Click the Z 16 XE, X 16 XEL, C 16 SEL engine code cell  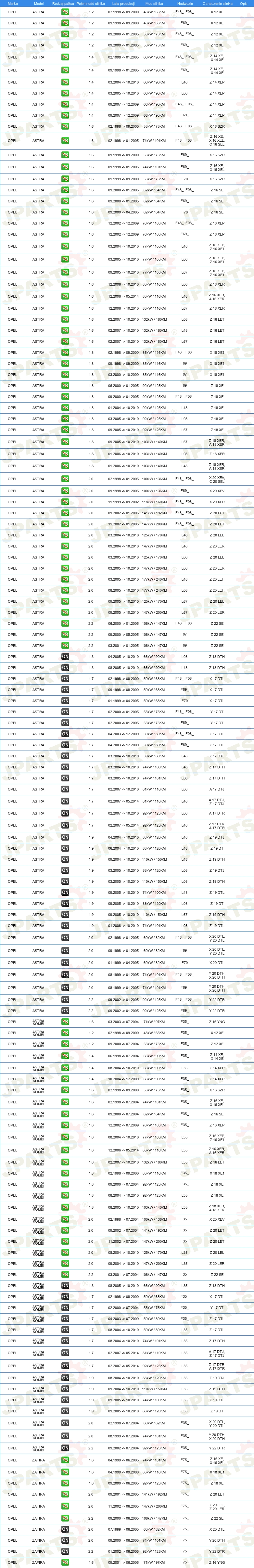pos(217,141)
